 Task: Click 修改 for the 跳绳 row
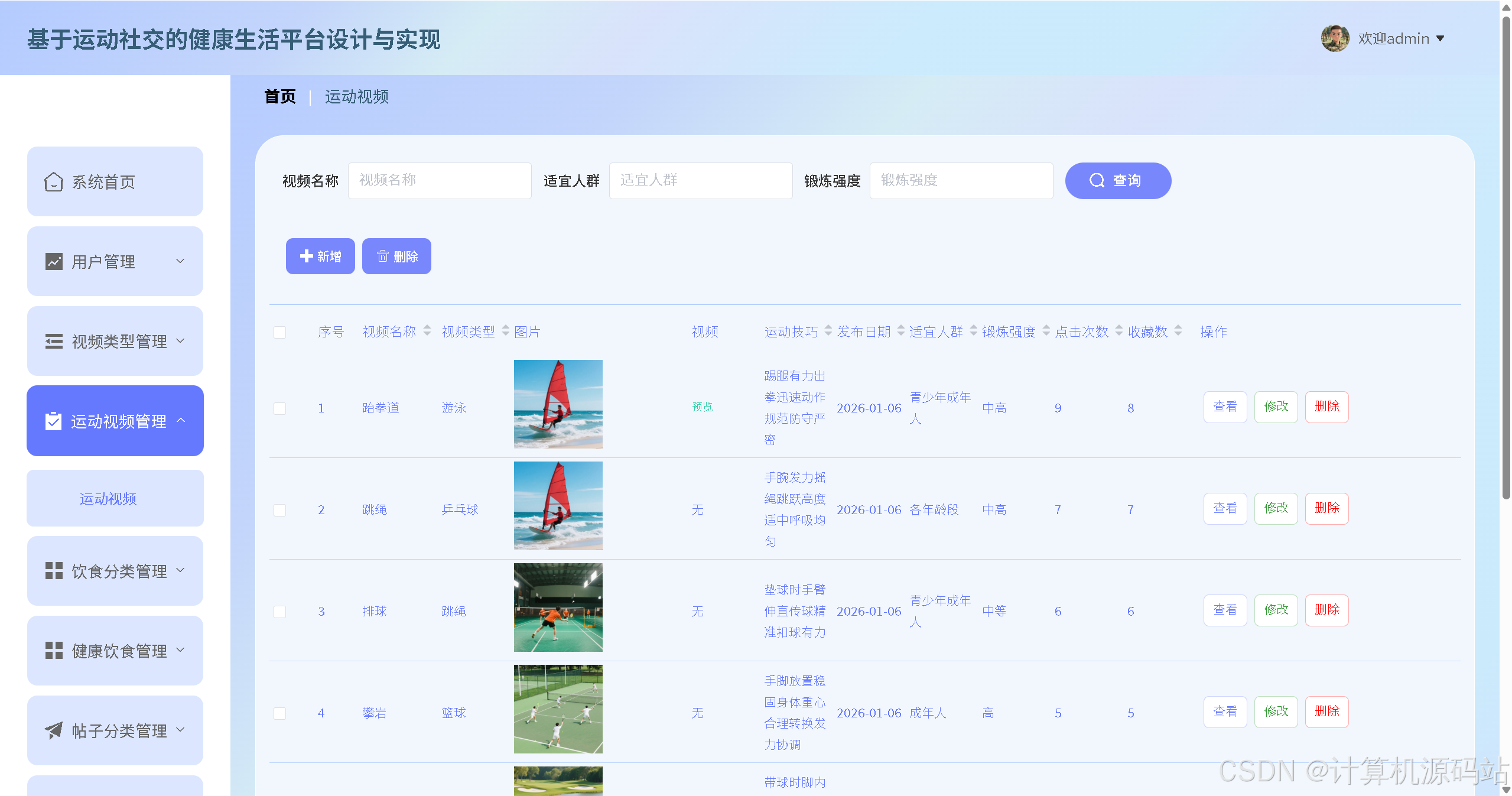(1276, 508)
